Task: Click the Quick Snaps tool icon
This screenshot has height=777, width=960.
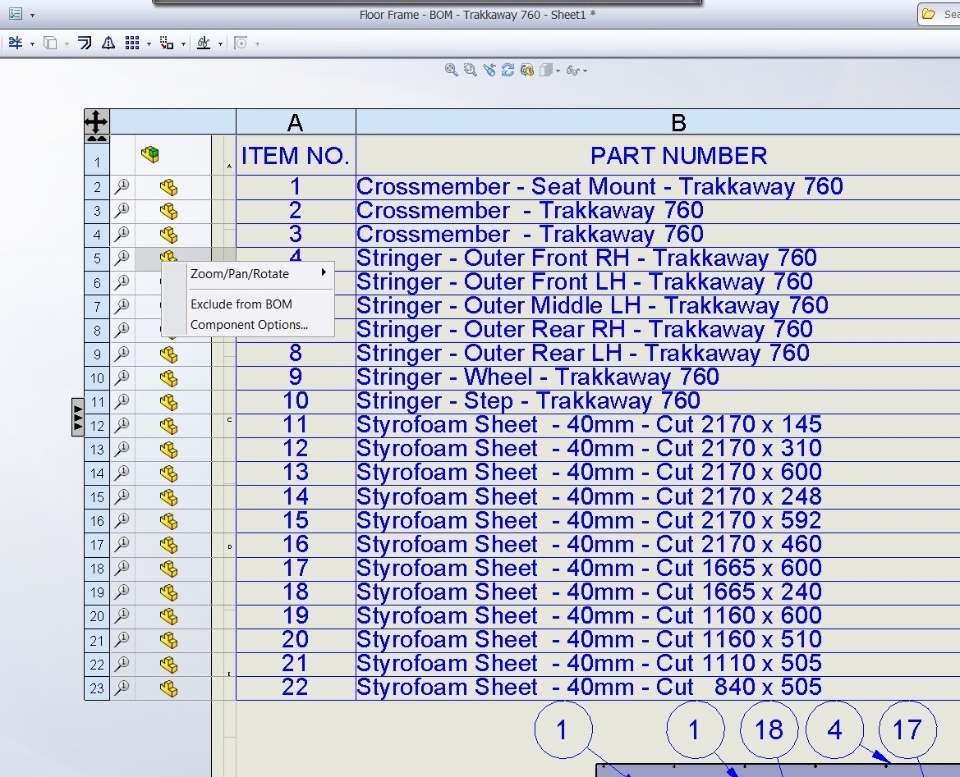Action: click(x=241, y=43)
